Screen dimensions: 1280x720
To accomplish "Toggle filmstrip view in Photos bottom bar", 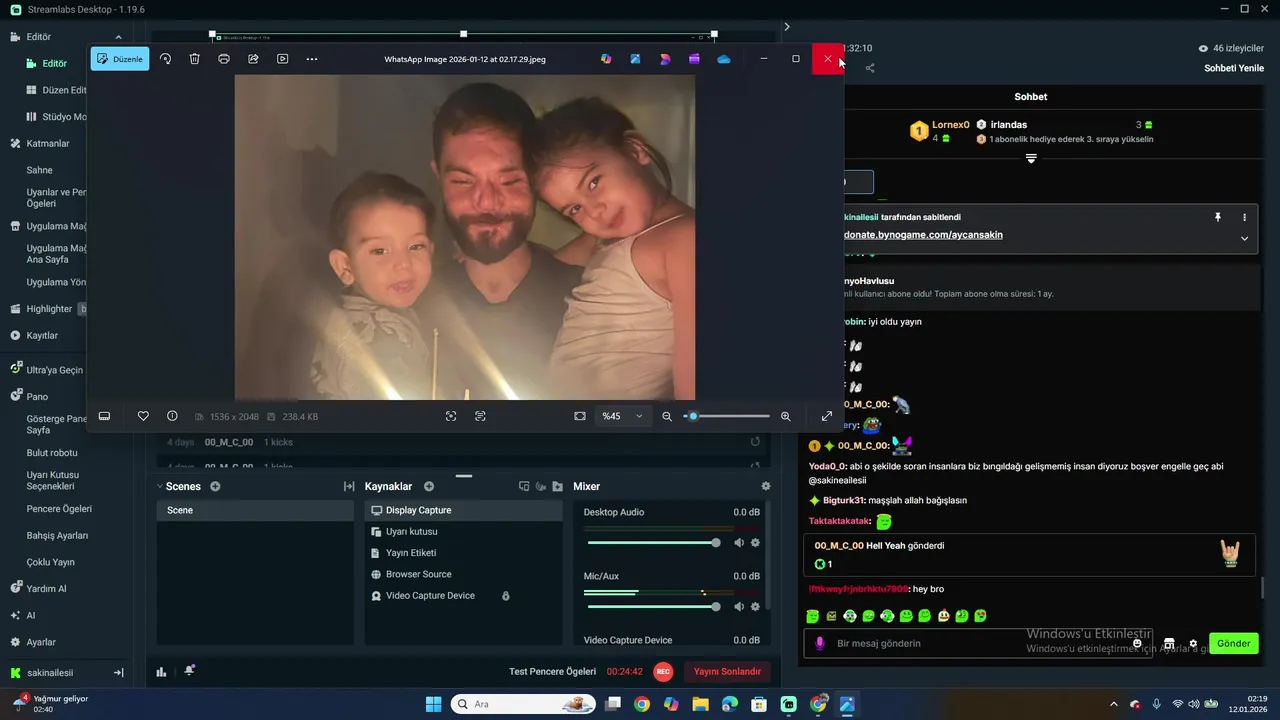I will 104,416.
